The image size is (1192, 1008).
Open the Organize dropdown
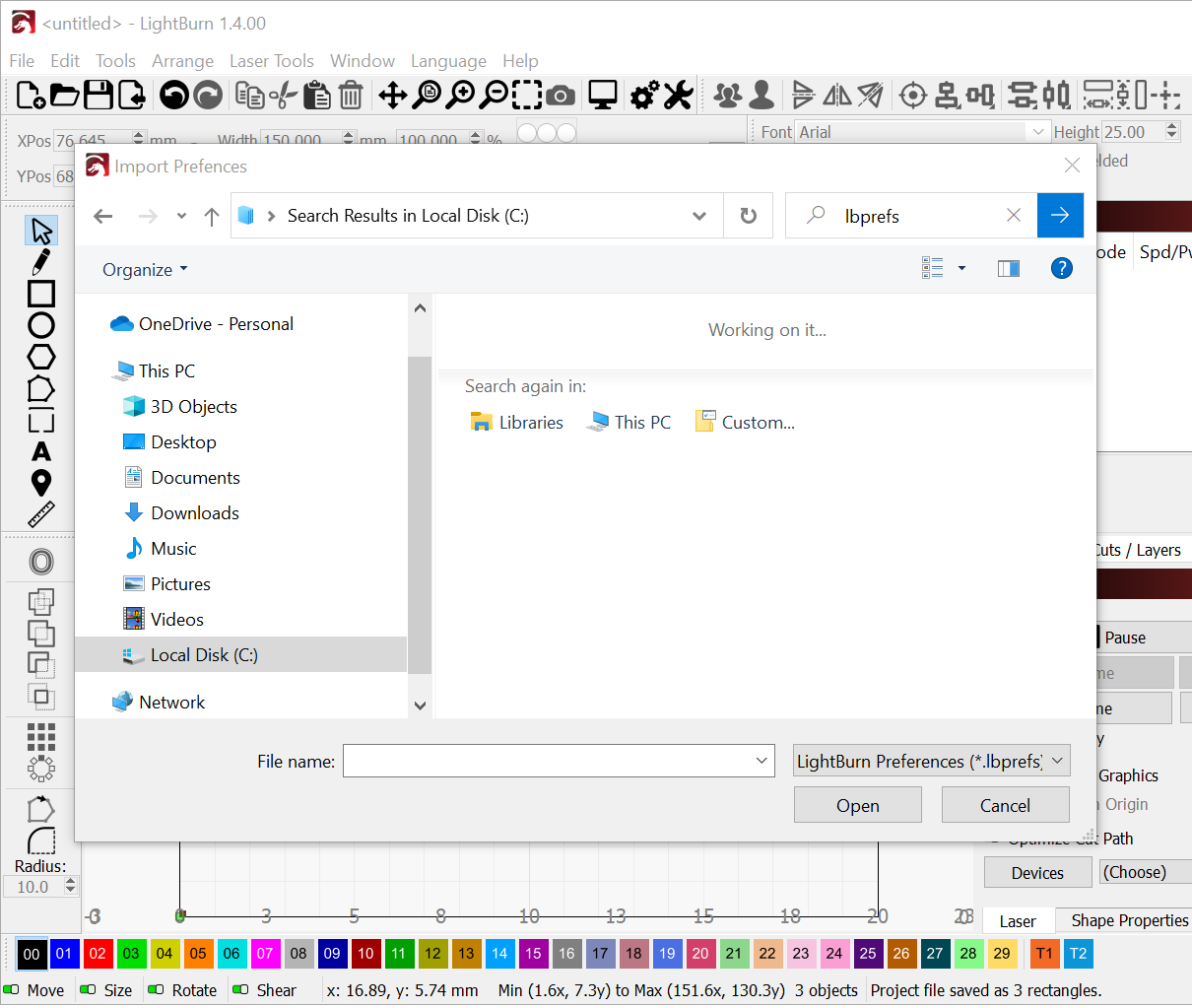[145, 270]
